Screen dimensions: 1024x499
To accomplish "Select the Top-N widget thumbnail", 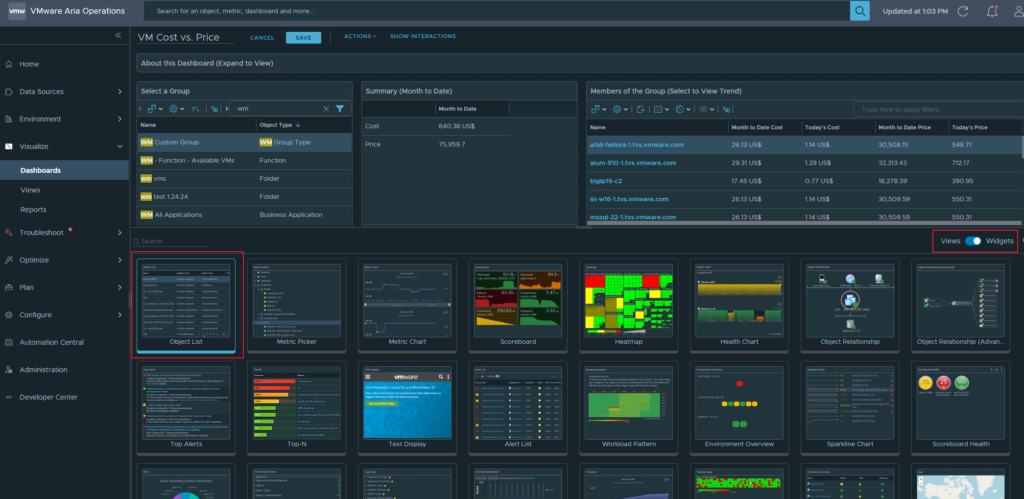I will (296, 408).
